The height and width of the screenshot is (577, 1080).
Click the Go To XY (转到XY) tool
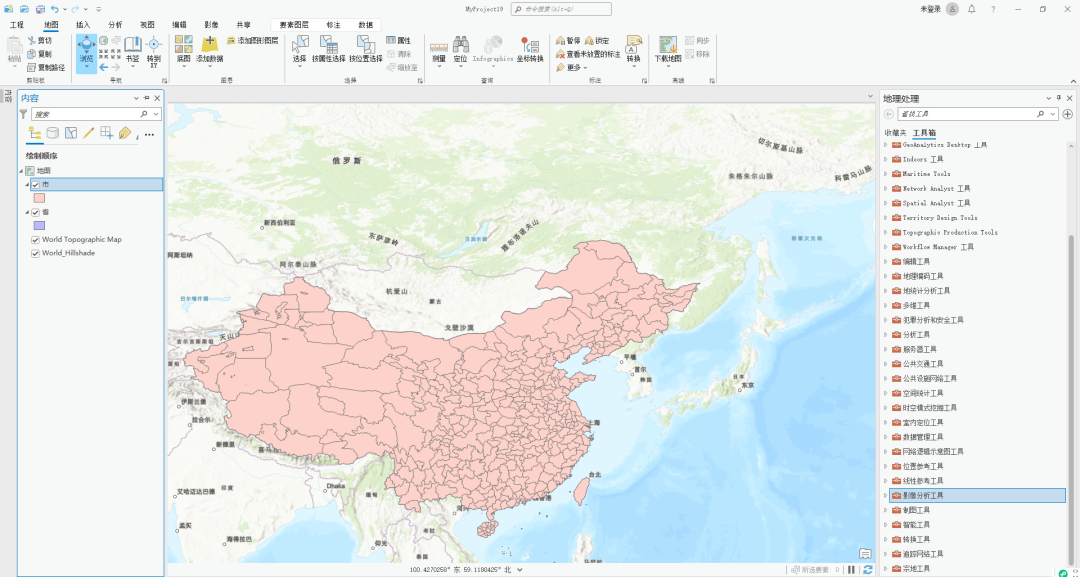(154, 52)
